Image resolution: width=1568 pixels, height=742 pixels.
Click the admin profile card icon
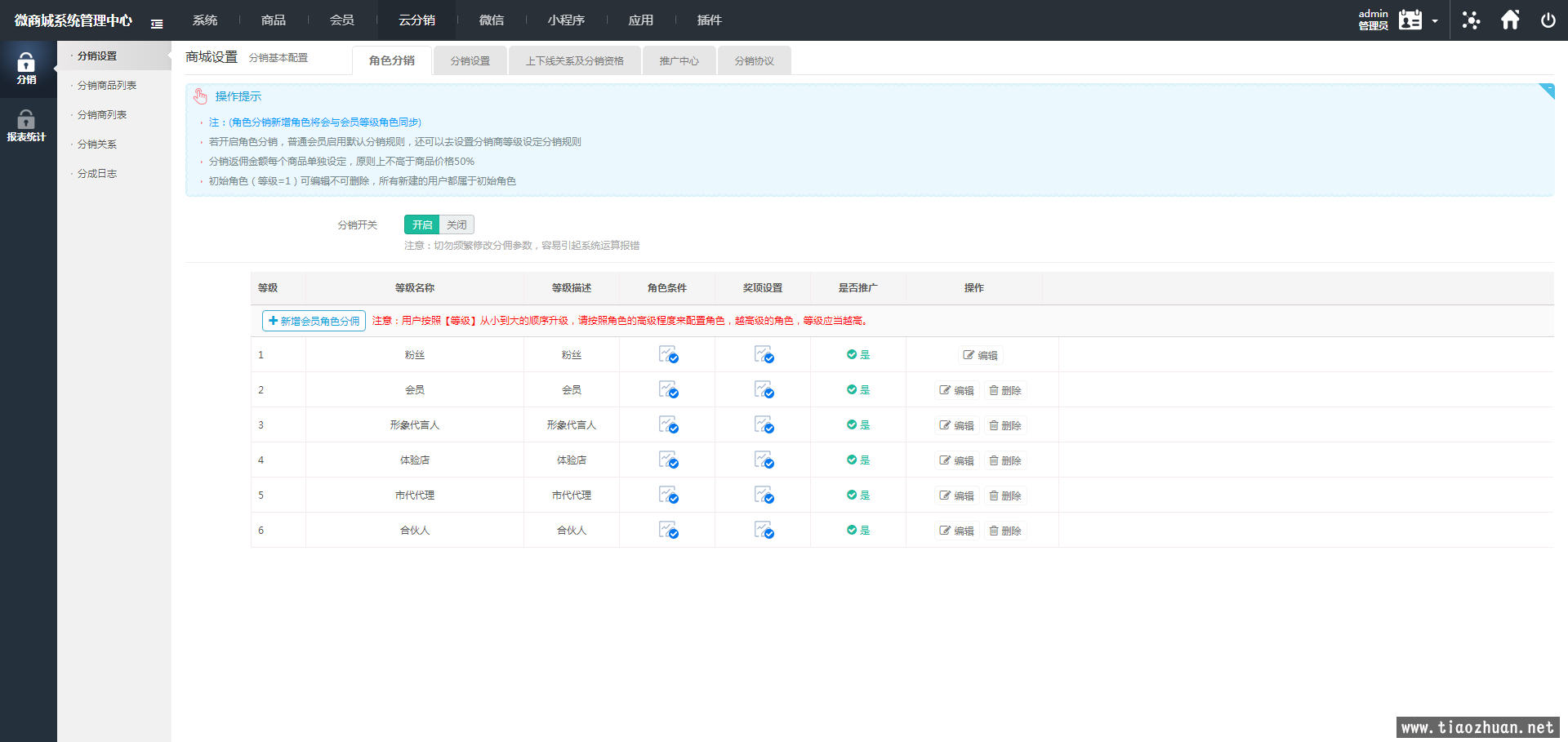(x=1410, y=20)
